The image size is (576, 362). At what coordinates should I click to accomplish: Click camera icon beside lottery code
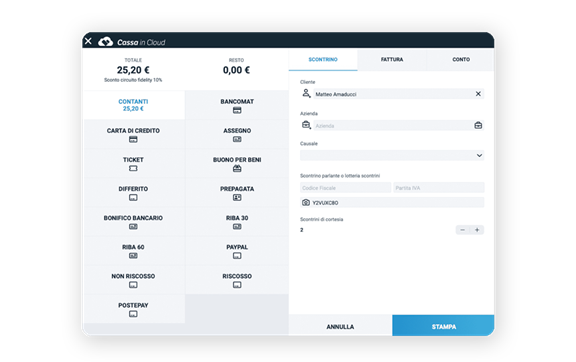tap(306, 202)
